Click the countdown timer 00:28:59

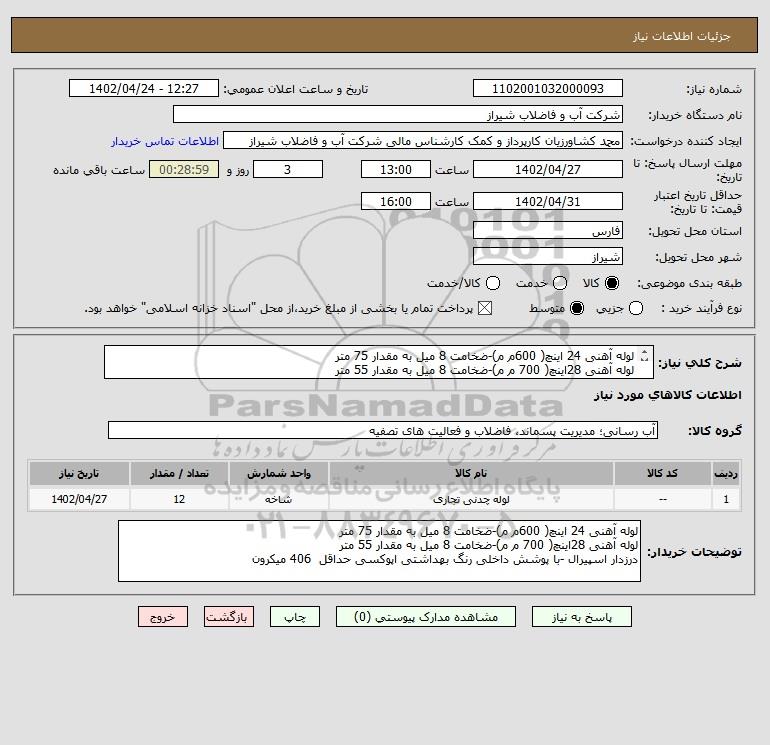(x=184, y=169)
